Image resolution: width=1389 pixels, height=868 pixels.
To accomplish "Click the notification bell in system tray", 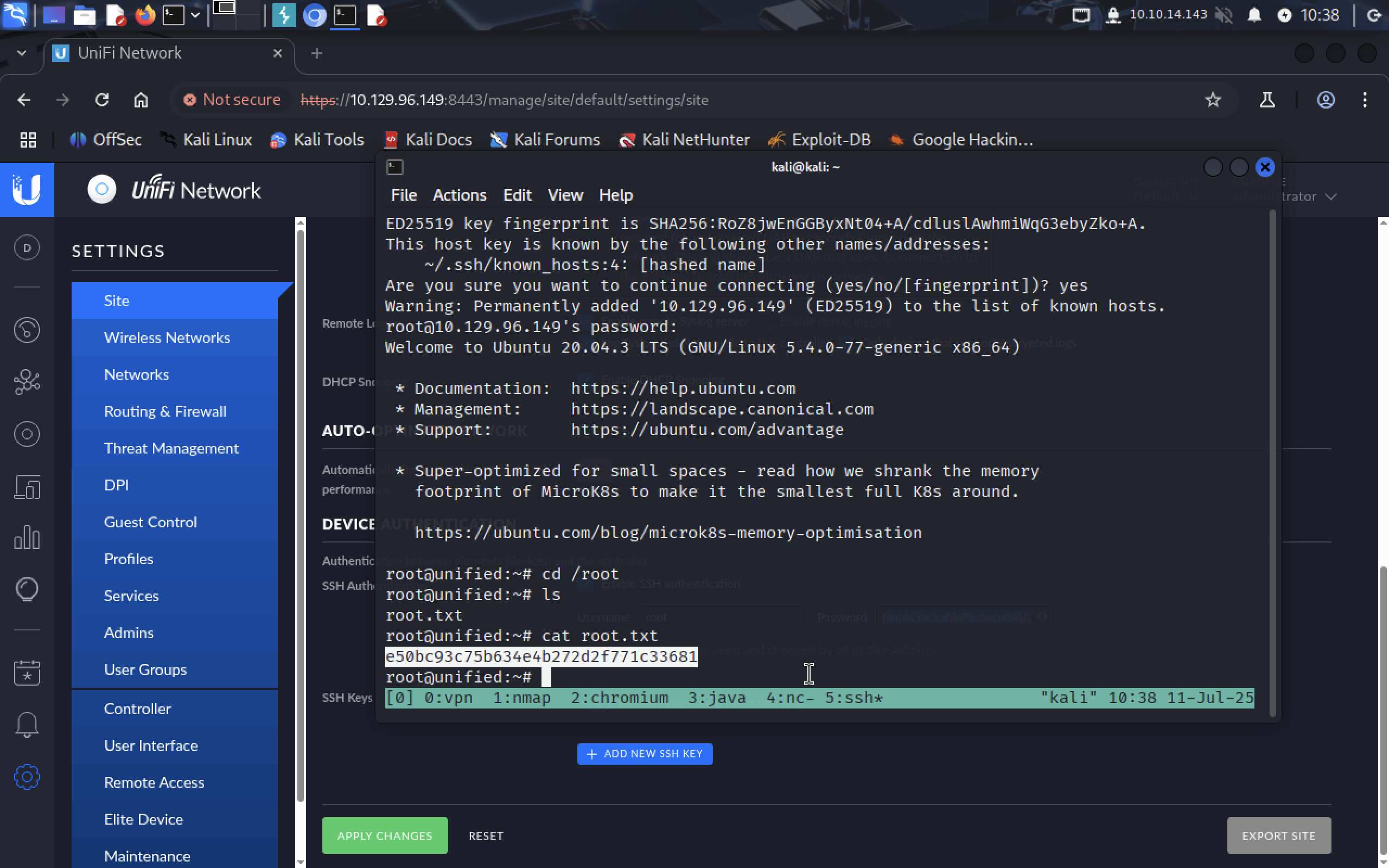I will [1254, 15].
